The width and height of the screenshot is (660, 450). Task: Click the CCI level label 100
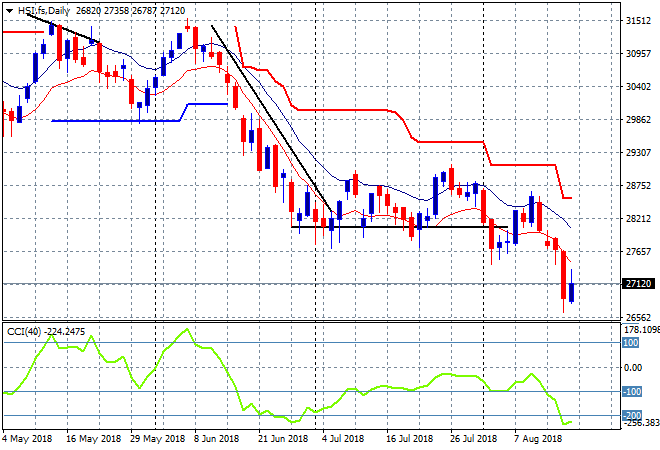(631, 343)
